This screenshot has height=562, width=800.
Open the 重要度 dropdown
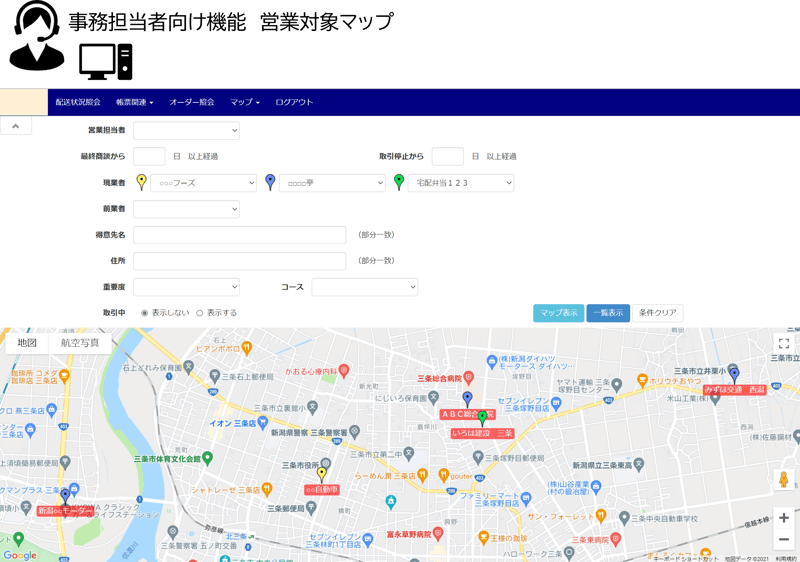pyautogui.click(x=186, y=287)
